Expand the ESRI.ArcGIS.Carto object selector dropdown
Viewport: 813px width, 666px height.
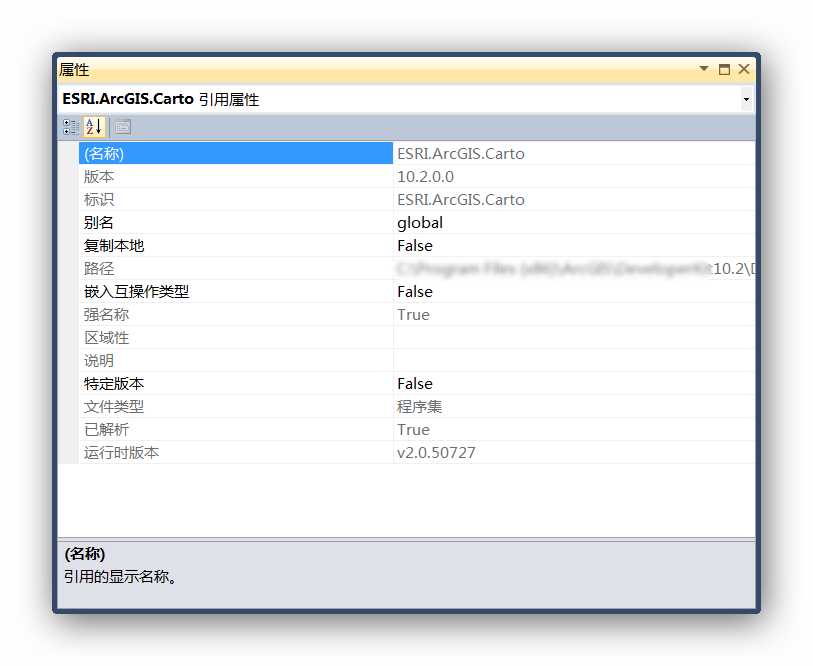[x=746, y=100]
